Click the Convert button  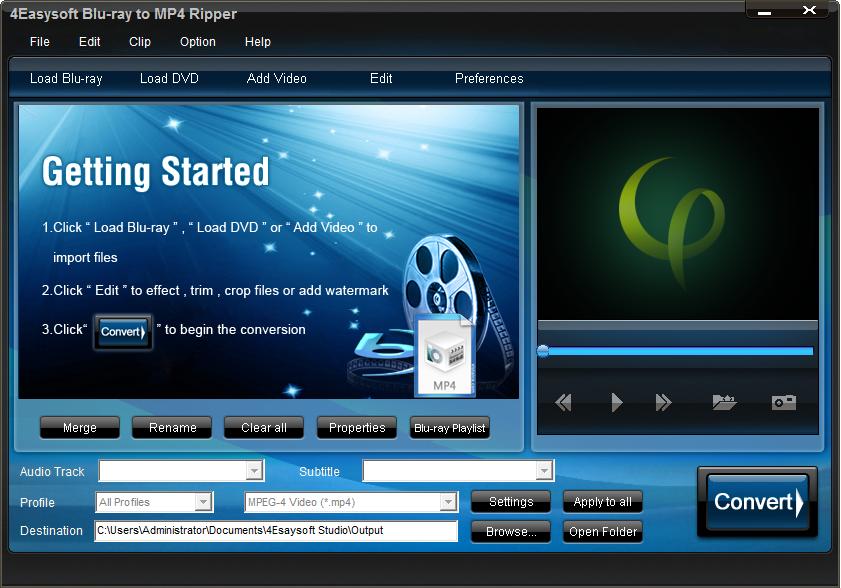756,502
